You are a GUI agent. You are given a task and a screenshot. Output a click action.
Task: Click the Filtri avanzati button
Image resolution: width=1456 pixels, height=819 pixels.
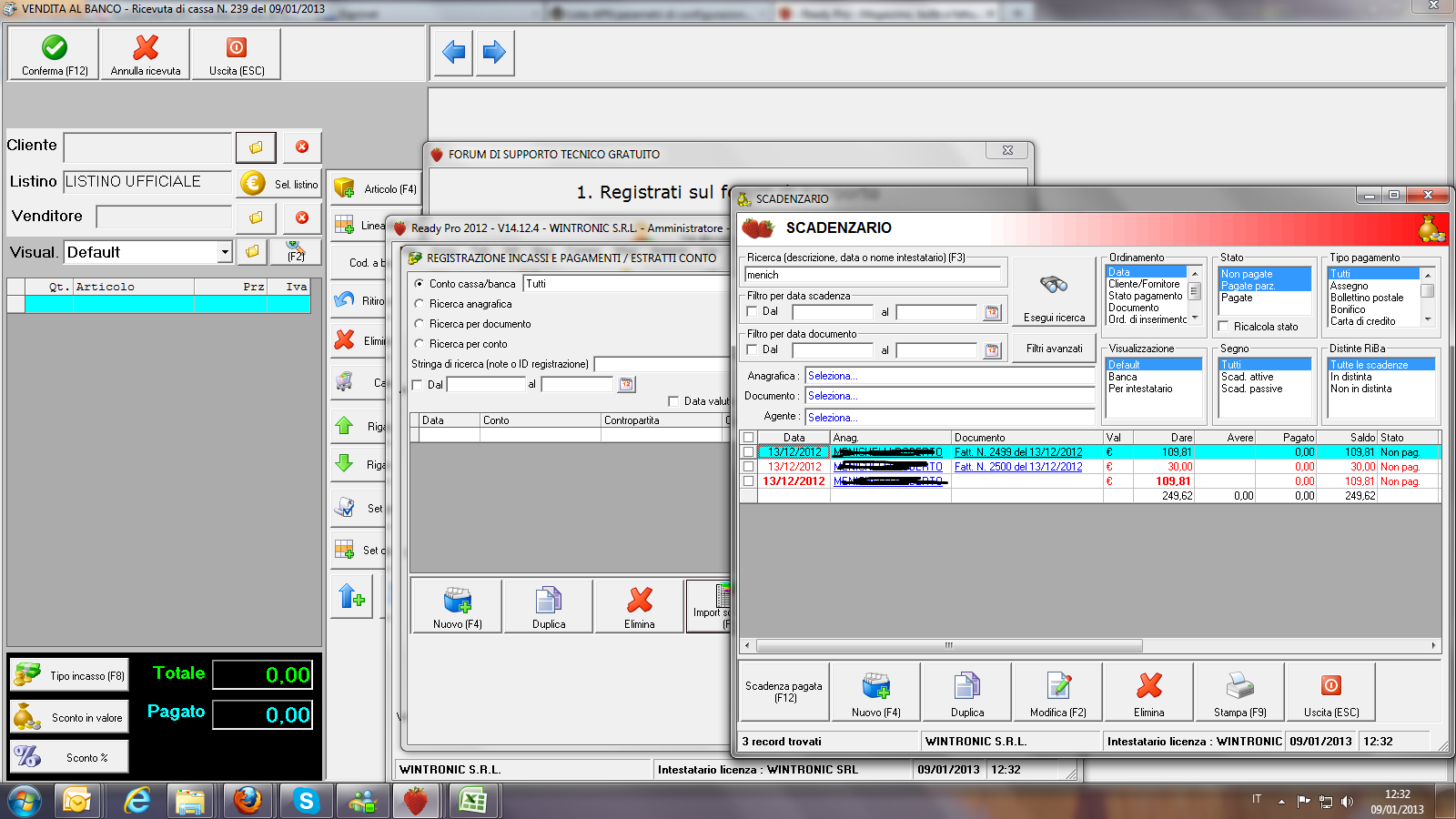pos(1054,349)
